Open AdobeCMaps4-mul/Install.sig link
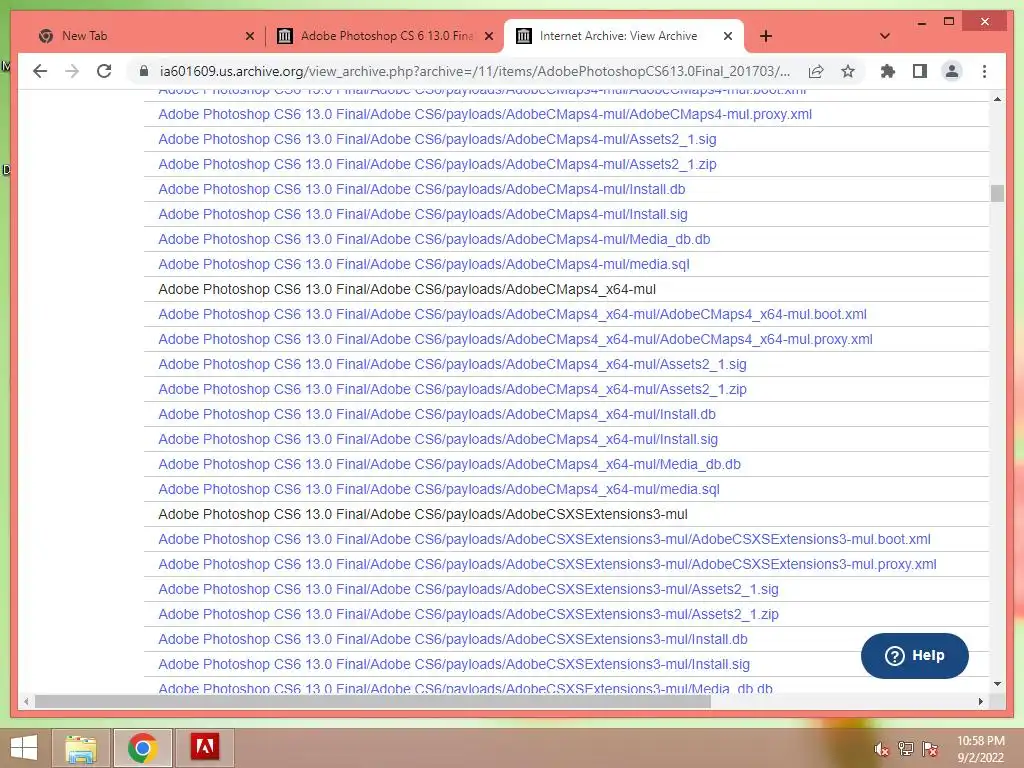1024x768 pixels. click(x=423, y=214)
